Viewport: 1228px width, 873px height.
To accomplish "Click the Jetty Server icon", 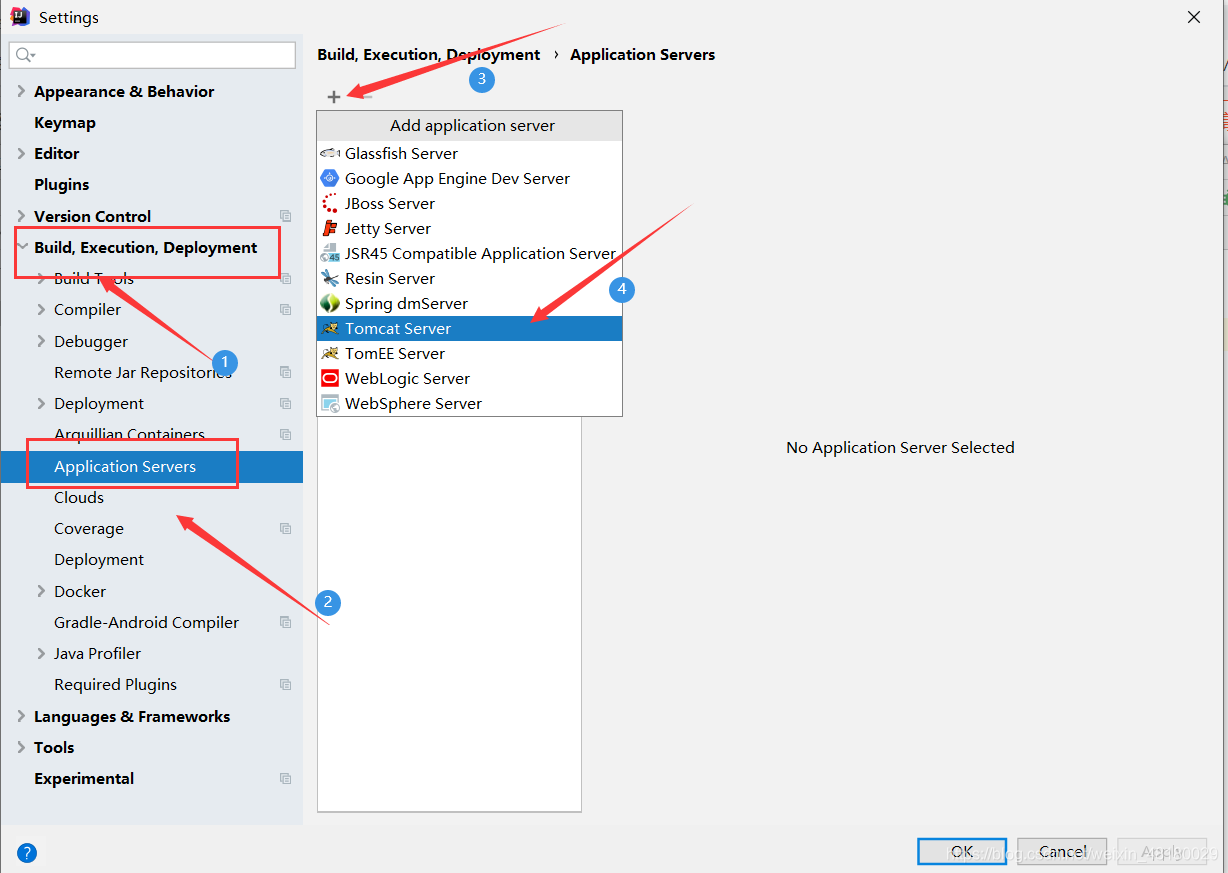I will tap(330, 228).
